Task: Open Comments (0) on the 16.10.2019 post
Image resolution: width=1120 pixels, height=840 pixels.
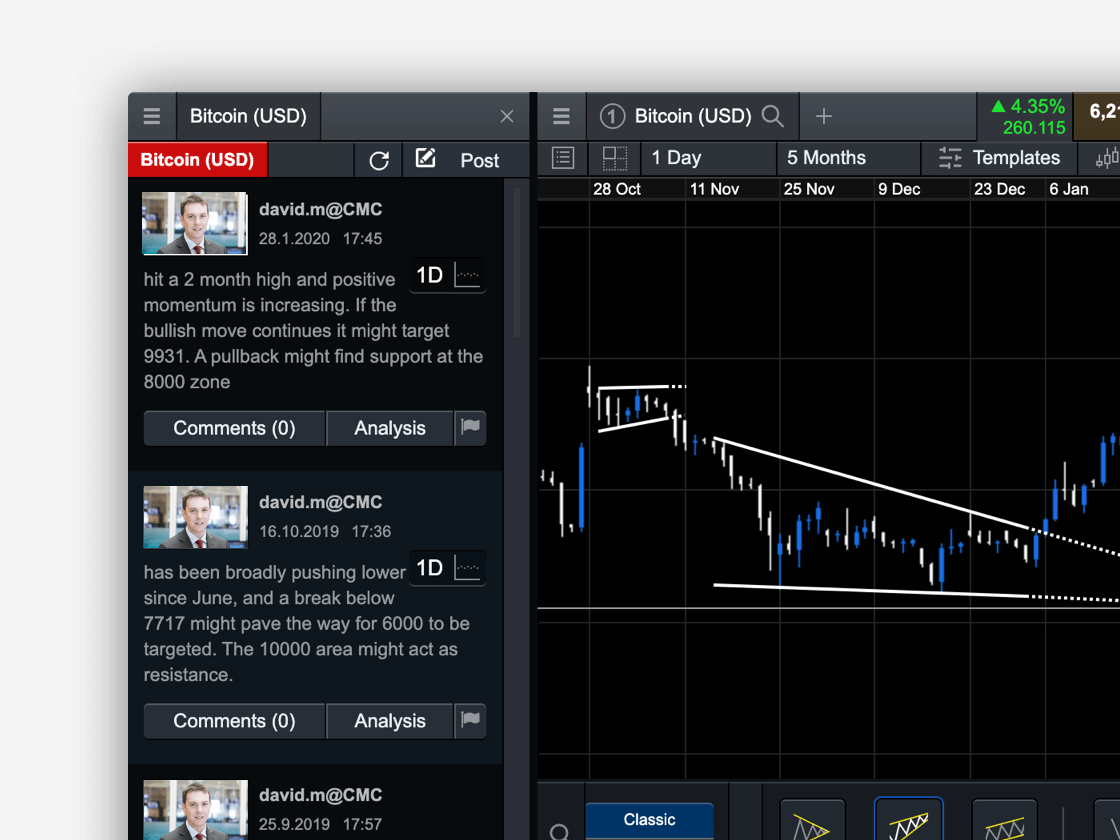Action: tap(234, 721)
